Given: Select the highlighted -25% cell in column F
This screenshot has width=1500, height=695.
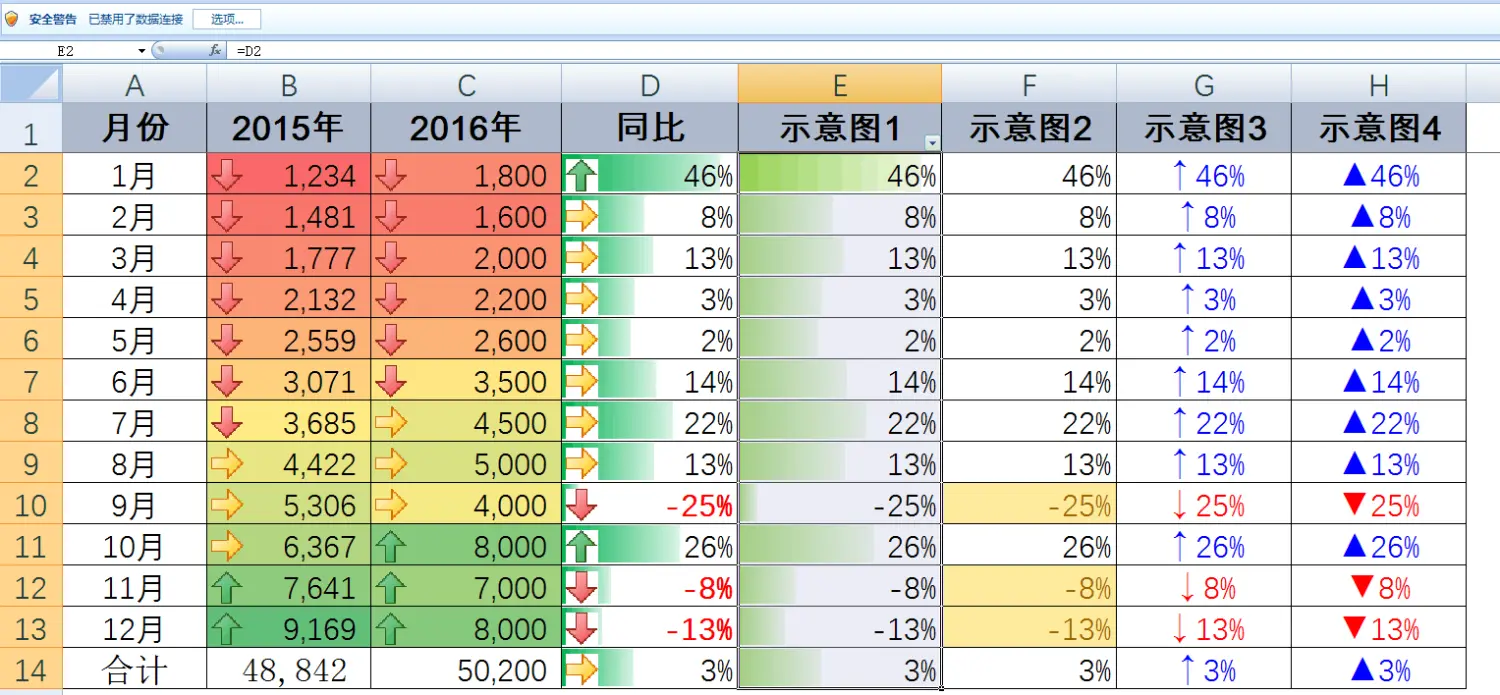Looking at the screenshot, I should [x=1029, y=506].
